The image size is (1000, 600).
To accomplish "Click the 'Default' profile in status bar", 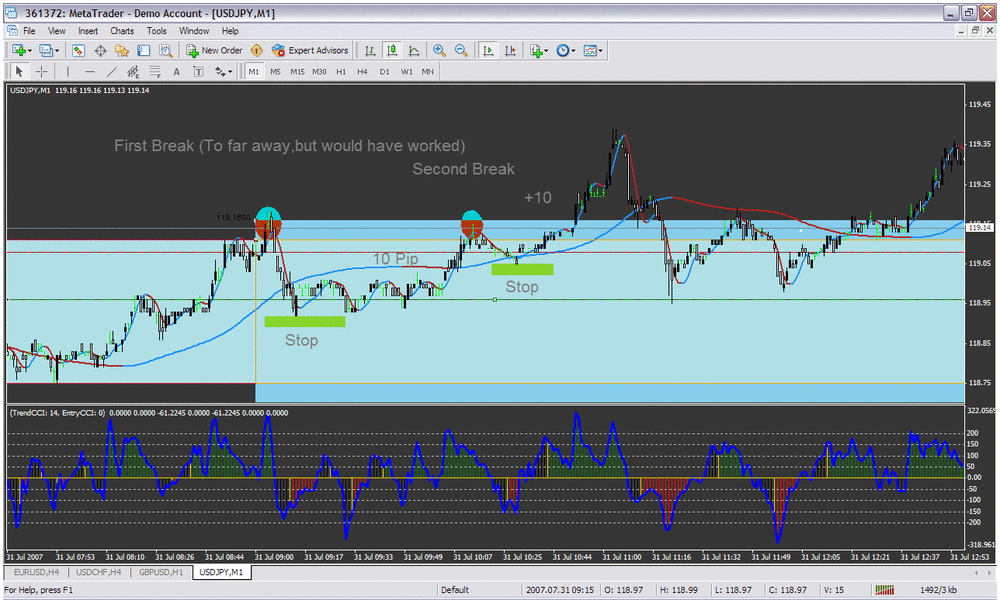I will click(x=455, y=590).
